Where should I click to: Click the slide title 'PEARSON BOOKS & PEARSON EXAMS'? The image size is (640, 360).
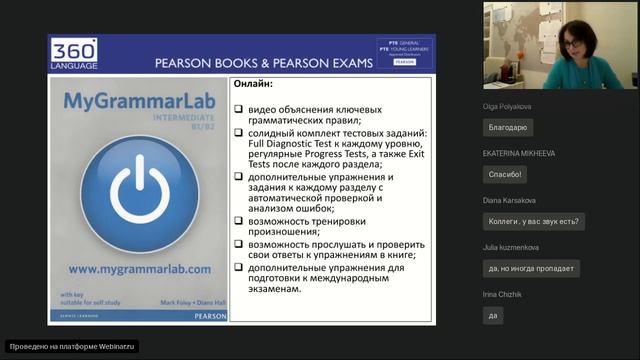point(264,63)
